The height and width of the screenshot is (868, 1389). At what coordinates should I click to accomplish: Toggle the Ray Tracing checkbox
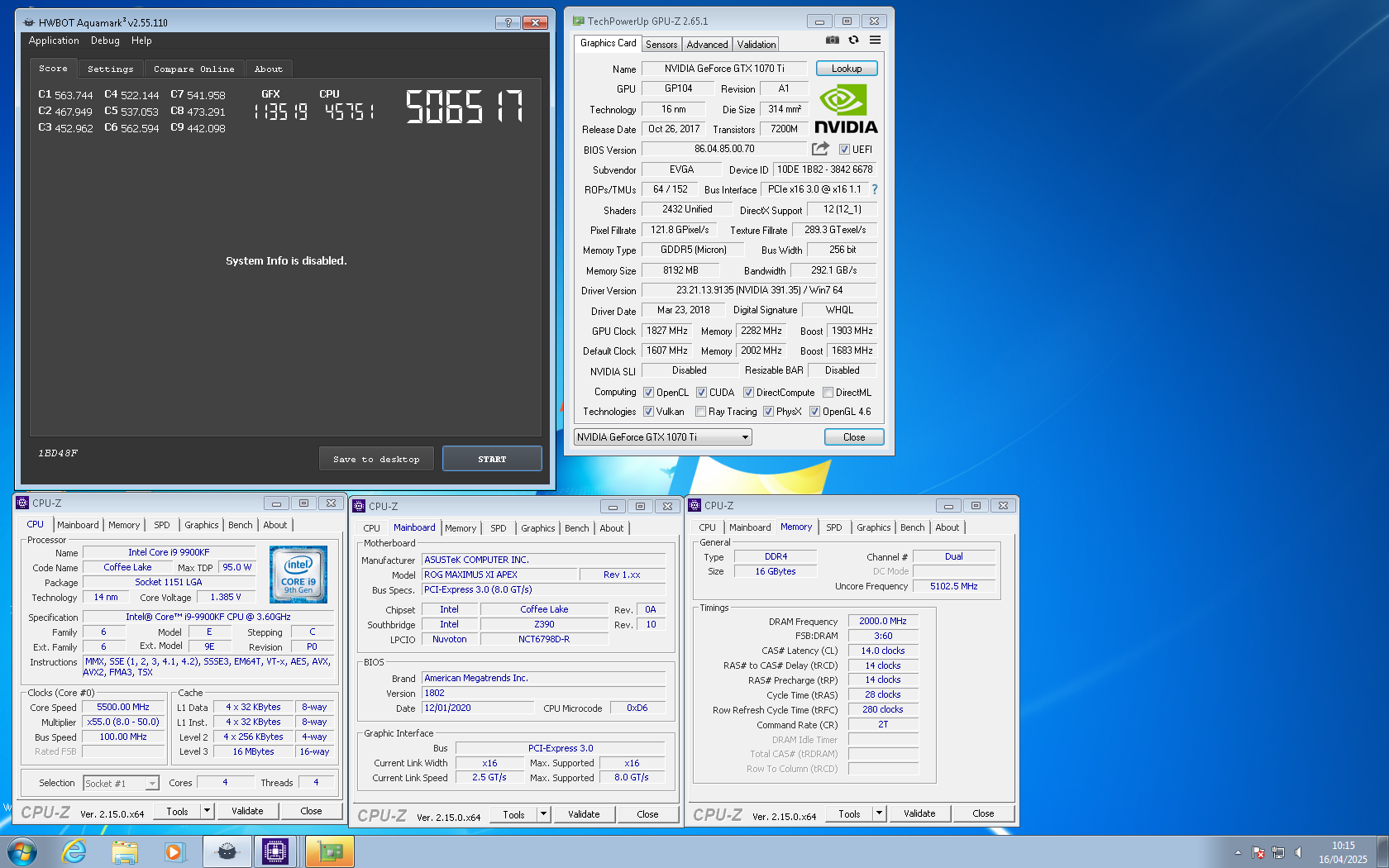point(700,412)
